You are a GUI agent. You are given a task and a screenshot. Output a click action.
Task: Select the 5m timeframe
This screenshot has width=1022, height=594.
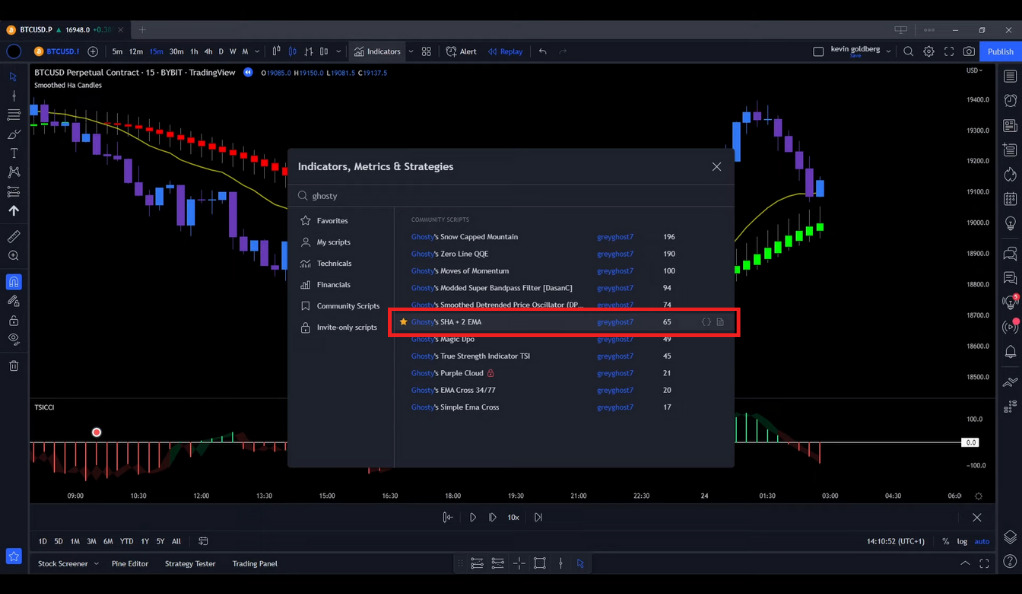tap(117, 52)
